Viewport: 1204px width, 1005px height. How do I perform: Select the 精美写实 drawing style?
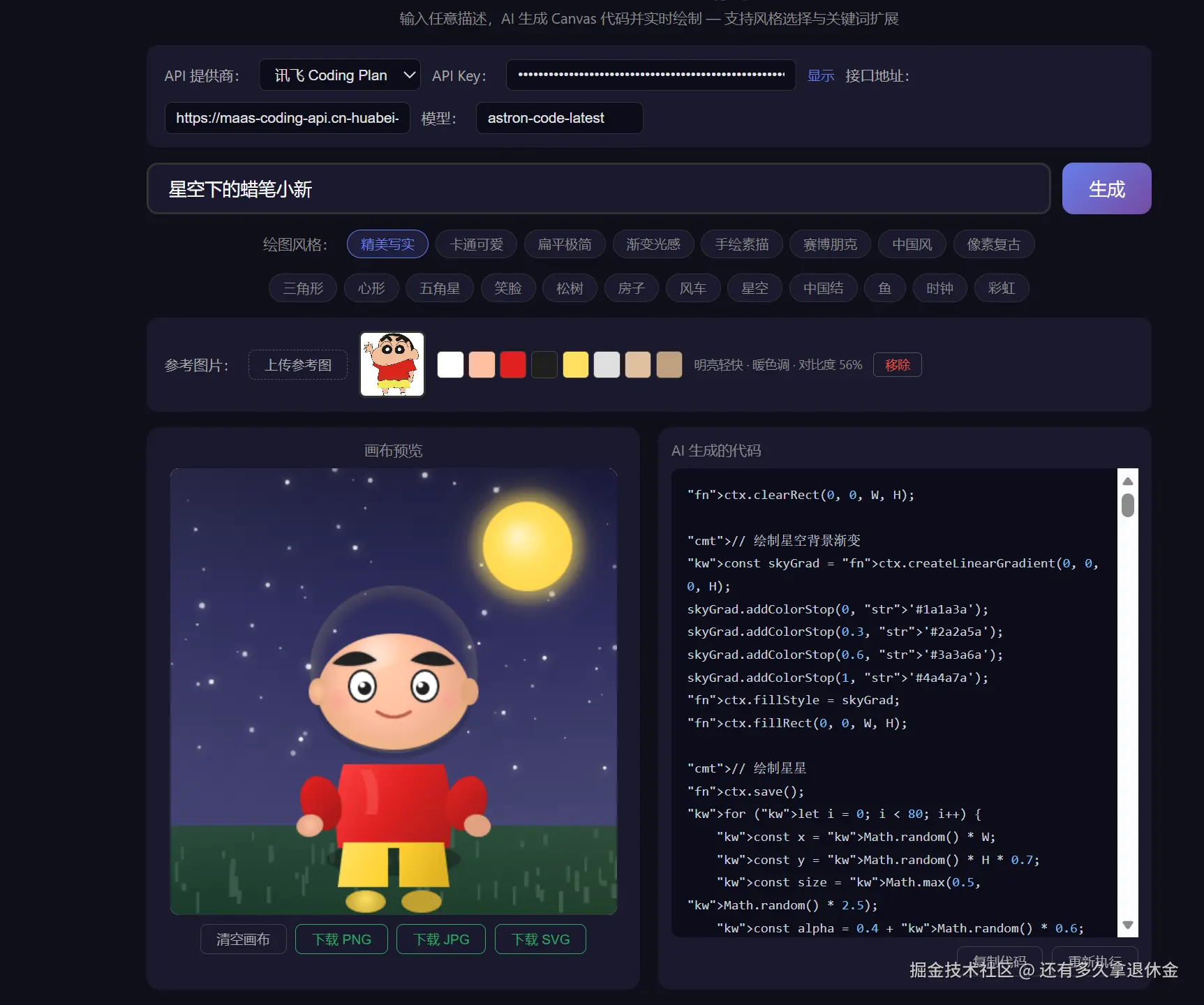coord(387,244)
